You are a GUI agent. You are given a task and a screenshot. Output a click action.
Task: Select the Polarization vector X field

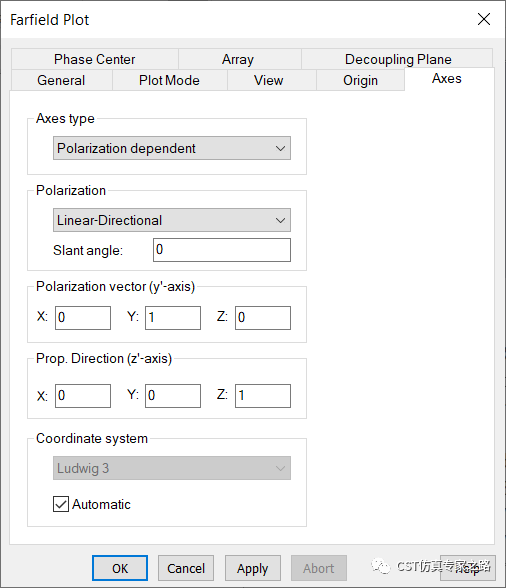[x=83, y=318]
